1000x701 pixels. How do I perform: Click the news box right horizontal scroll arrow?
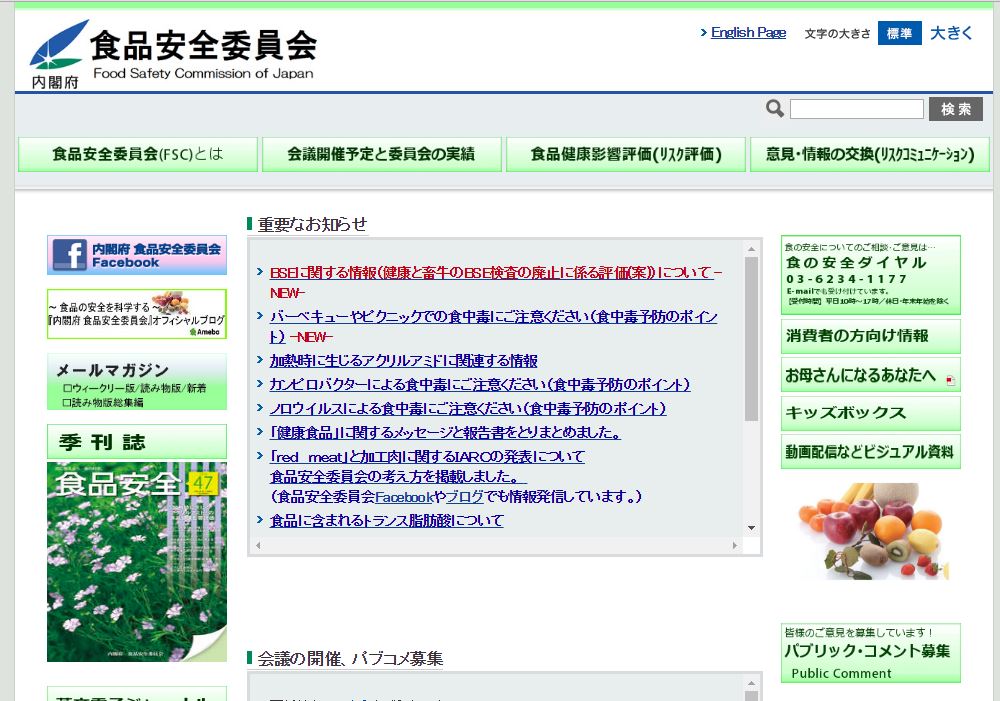[736, 546]
